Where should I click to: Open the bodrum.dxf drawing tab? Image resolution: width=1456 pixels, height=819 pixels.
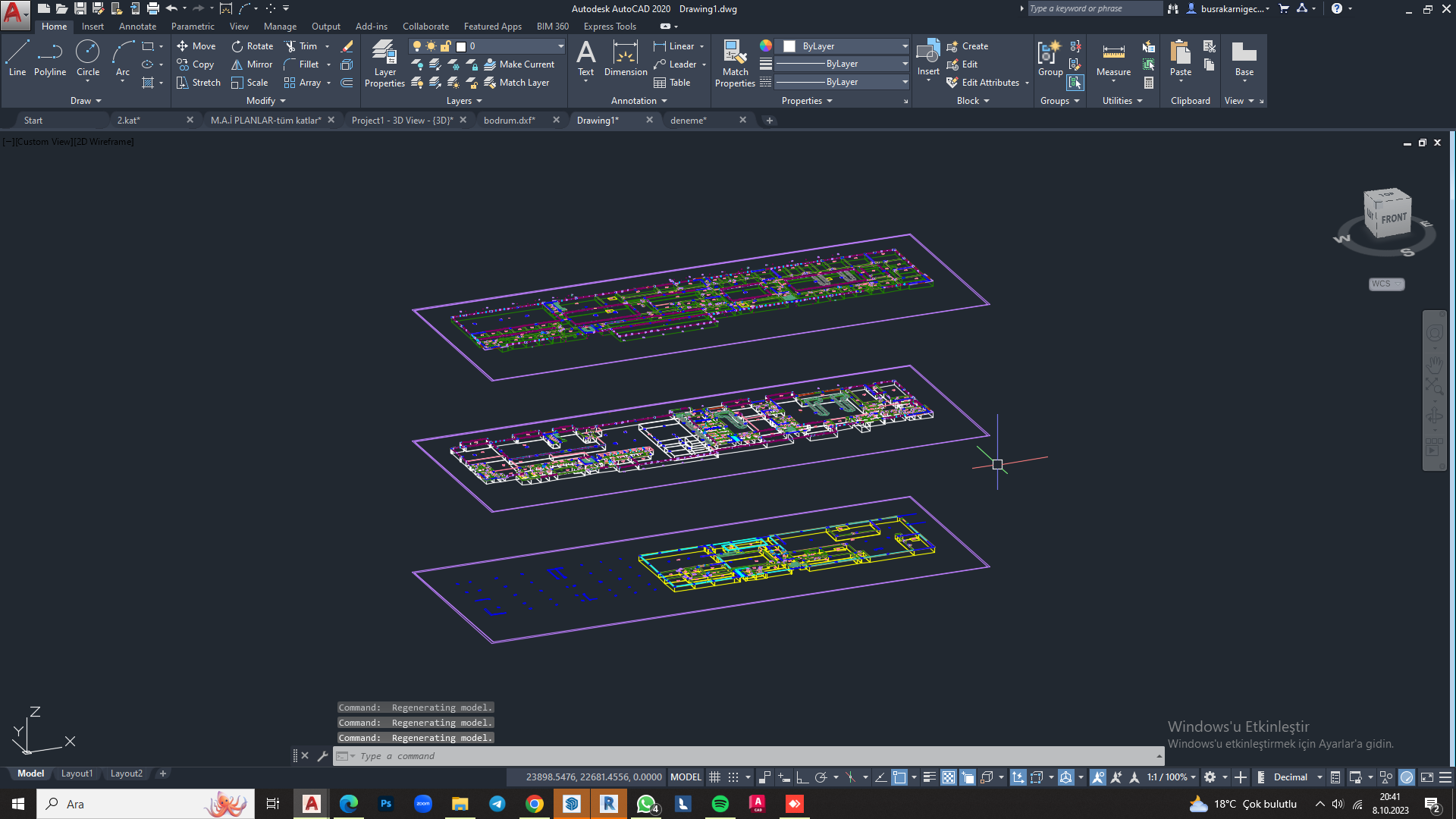coord(509,119)
